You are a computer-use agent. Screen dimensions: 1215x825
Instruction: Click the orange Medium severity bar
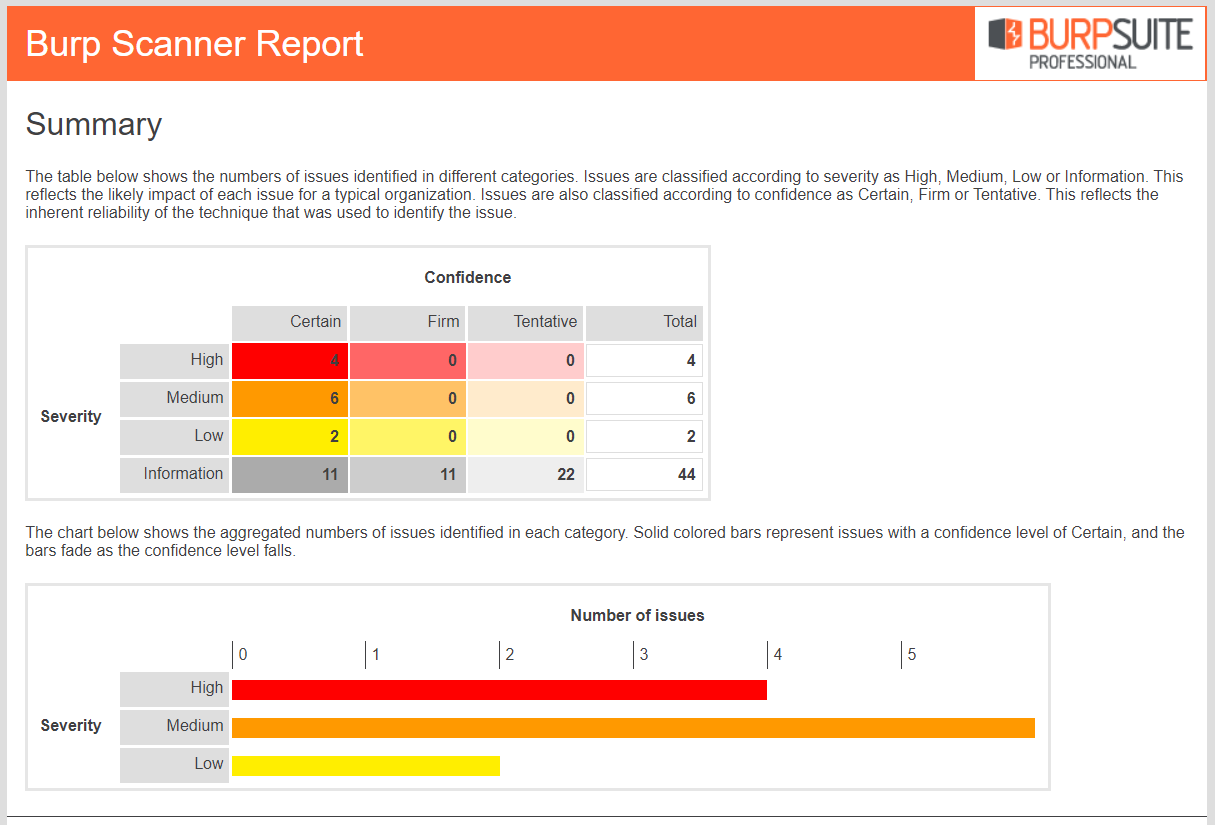(633, 728)
